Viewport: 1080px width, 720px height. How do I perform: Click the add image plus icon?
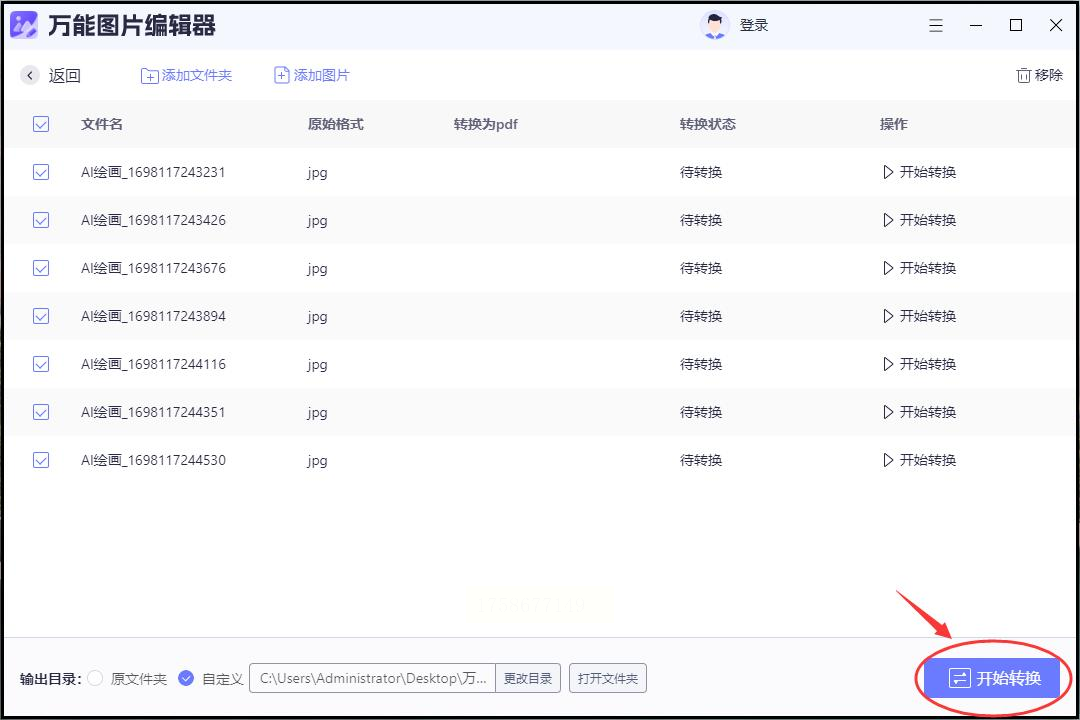tap(282, 75)
